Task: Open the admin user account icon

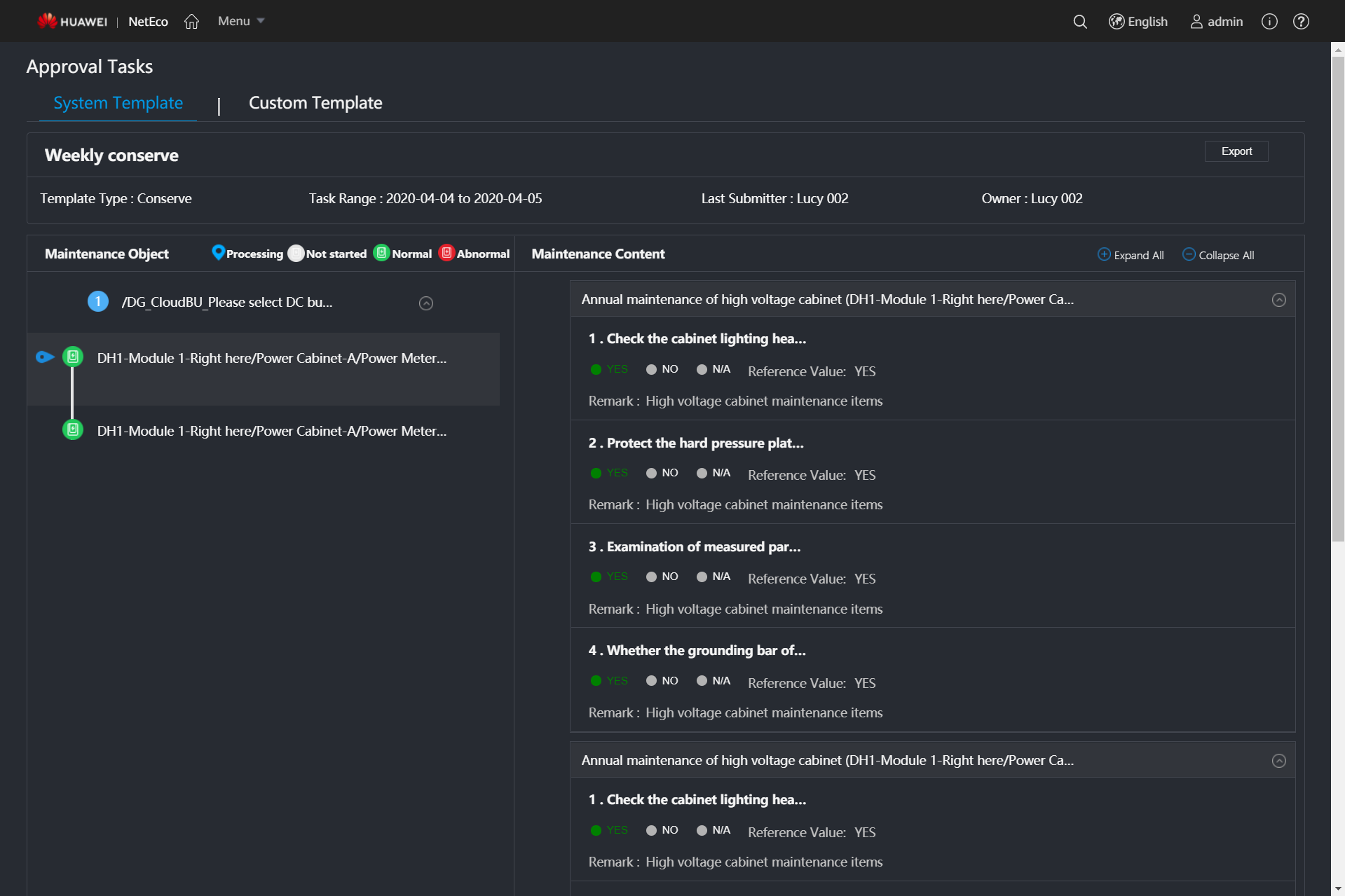Action: 1197,22
